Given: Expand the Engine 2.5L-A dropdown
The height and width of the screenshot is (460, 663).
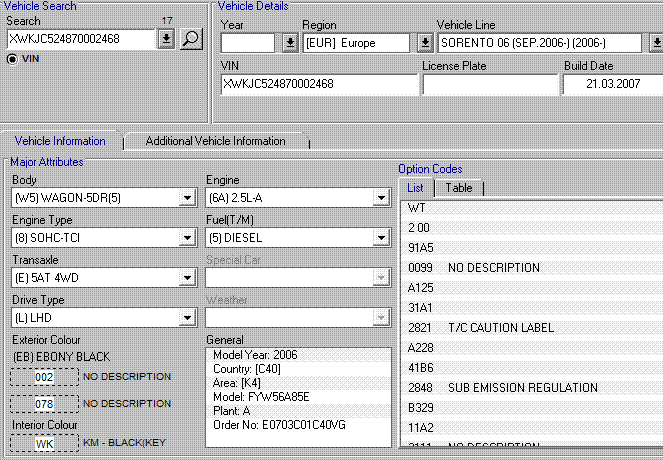Looking at the screenshot, I should coord(380,198).
